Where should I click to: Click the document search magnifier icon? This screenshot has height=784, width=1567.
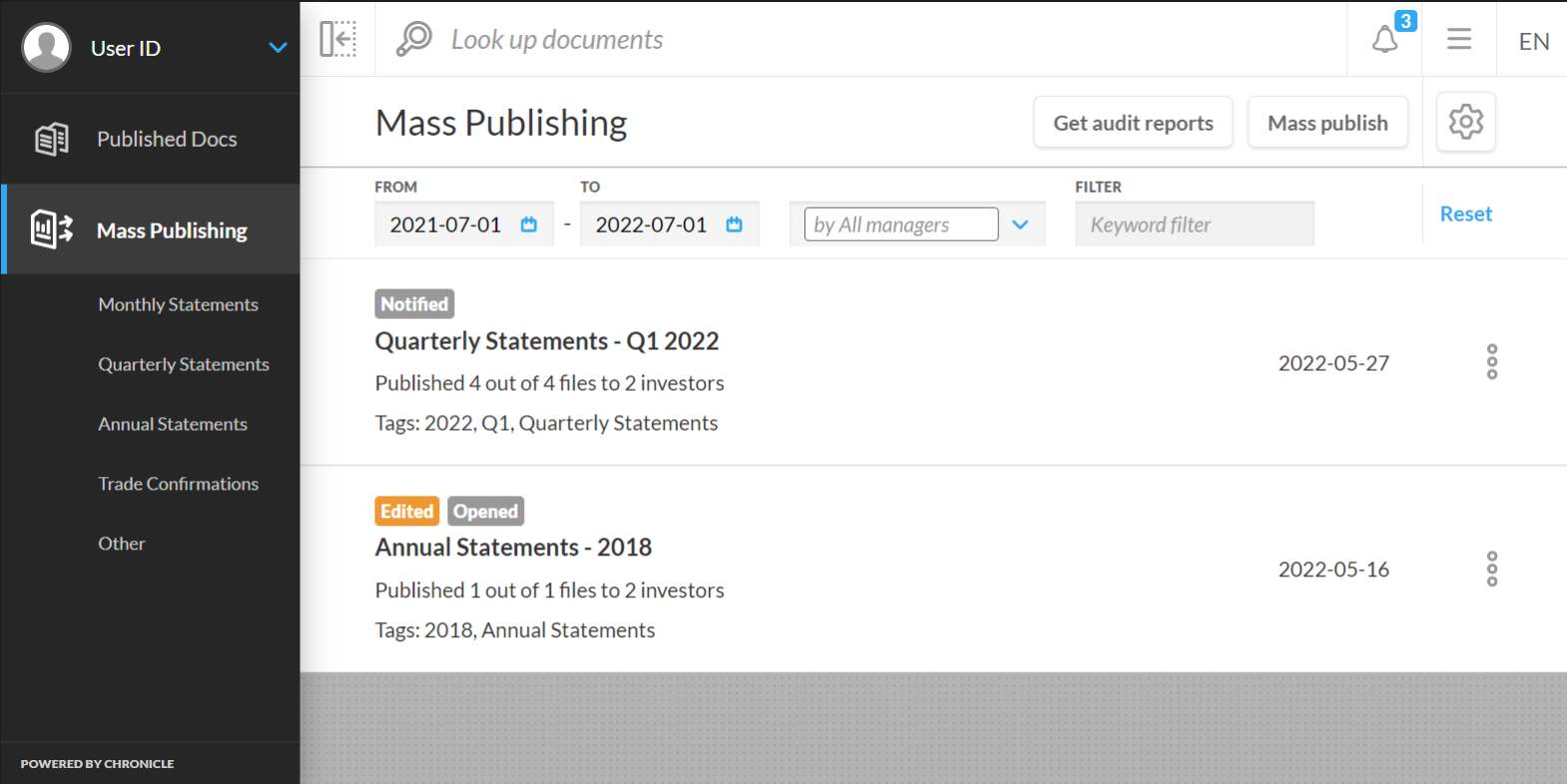click(414, 39)
